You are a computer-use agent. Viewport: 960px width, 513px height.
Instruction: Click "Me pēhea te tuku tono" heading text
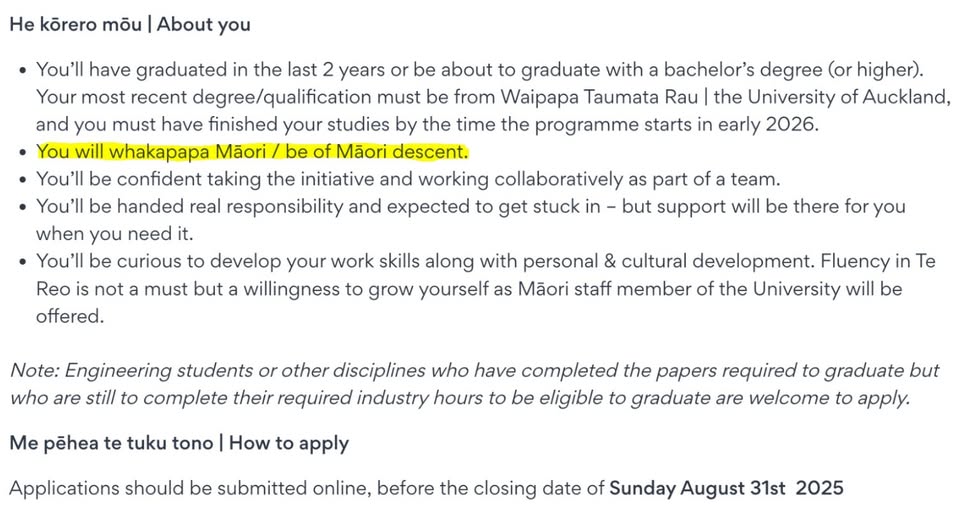point(110,443)
